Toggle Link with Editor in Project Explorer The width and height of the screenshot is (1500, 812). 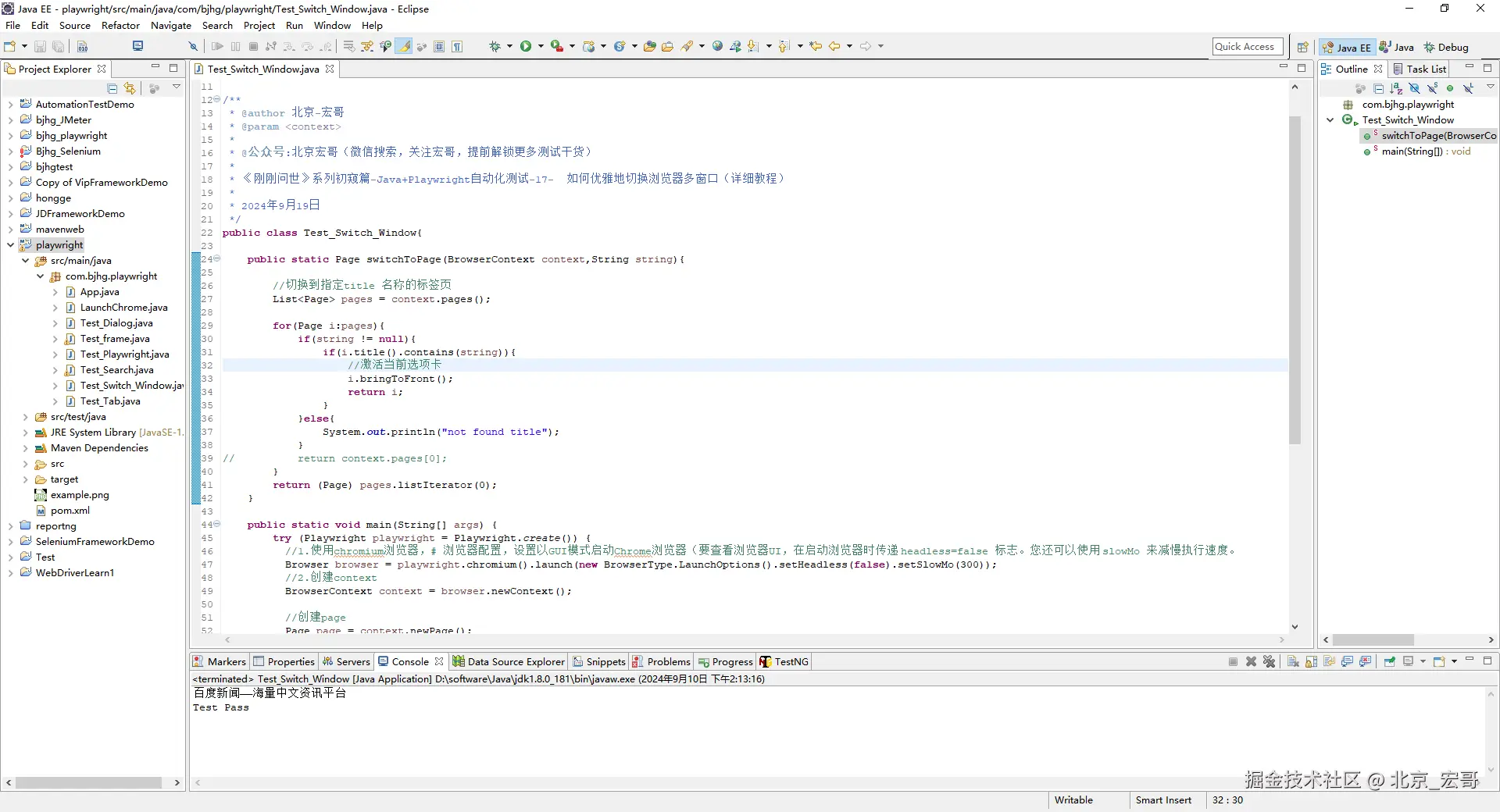130,88
